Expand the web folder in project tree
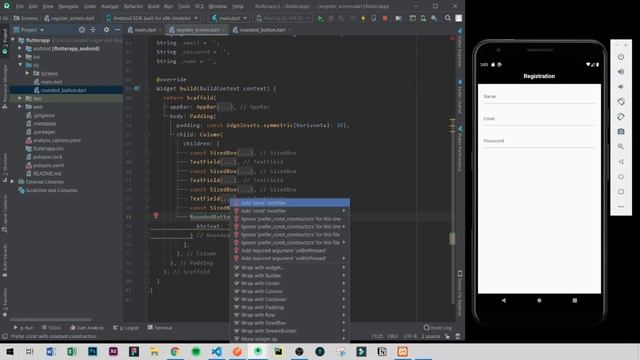The image size is (640, 360). (x=20, y=107)
